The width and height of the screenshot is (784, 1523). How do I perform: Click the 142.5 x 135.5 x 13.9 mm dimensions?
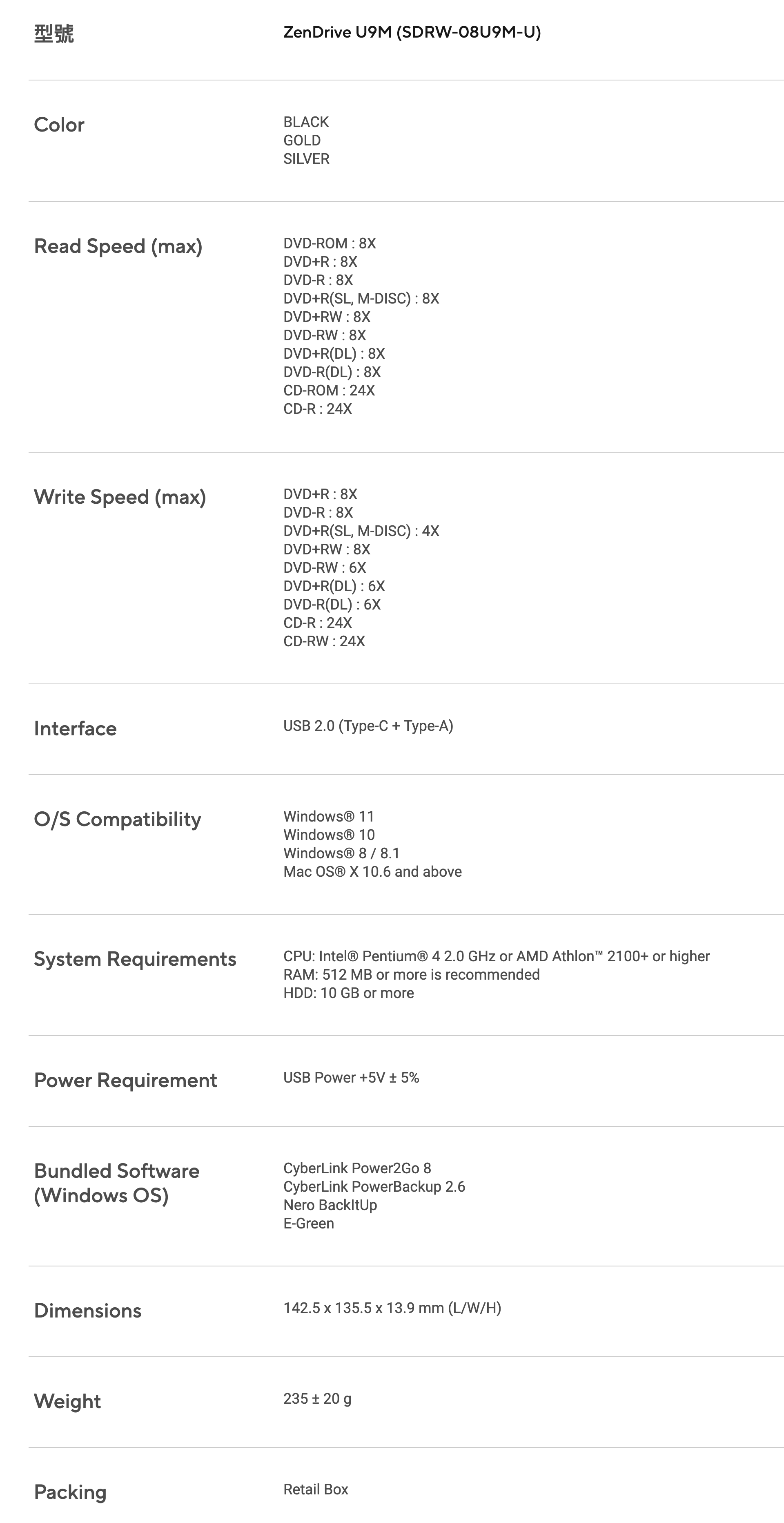(x=392, y=1308)
